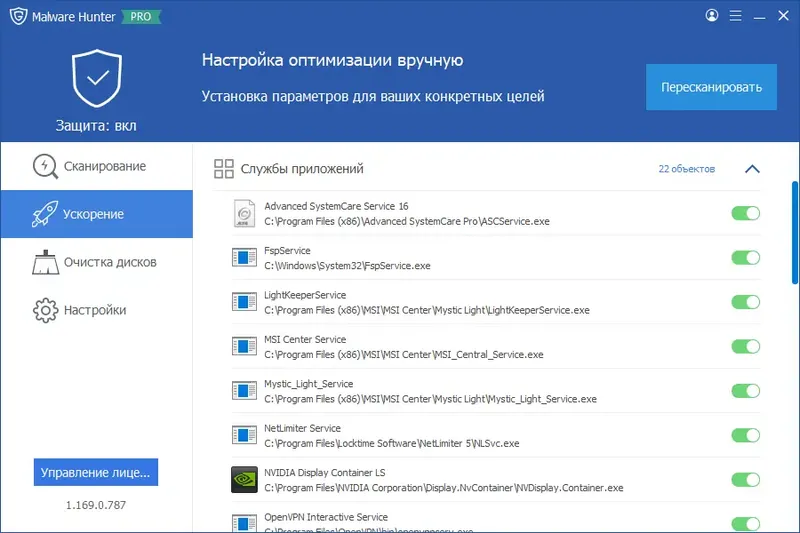Screen dimensions: 800x533
Task: Click the FspService window icon
Action: 244,258
